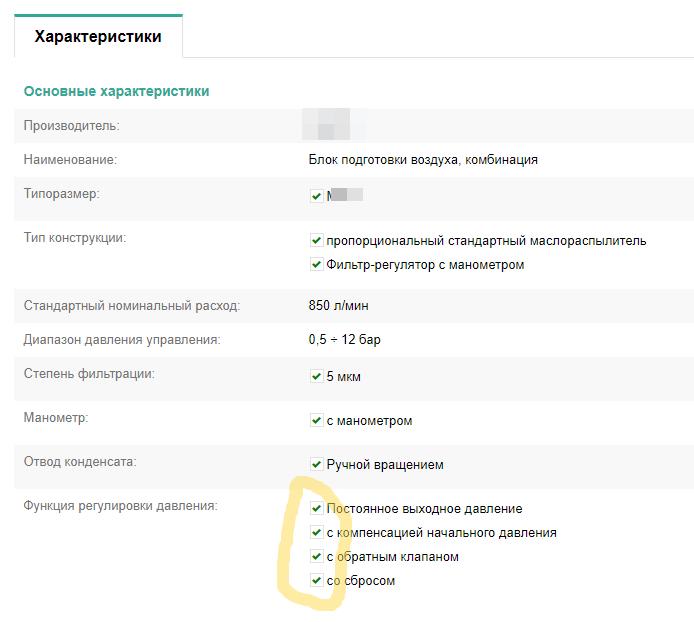Toggle the Фильтр-регулятор с манометром checkbox
694x622 pixels.
[x=316, y=264]
